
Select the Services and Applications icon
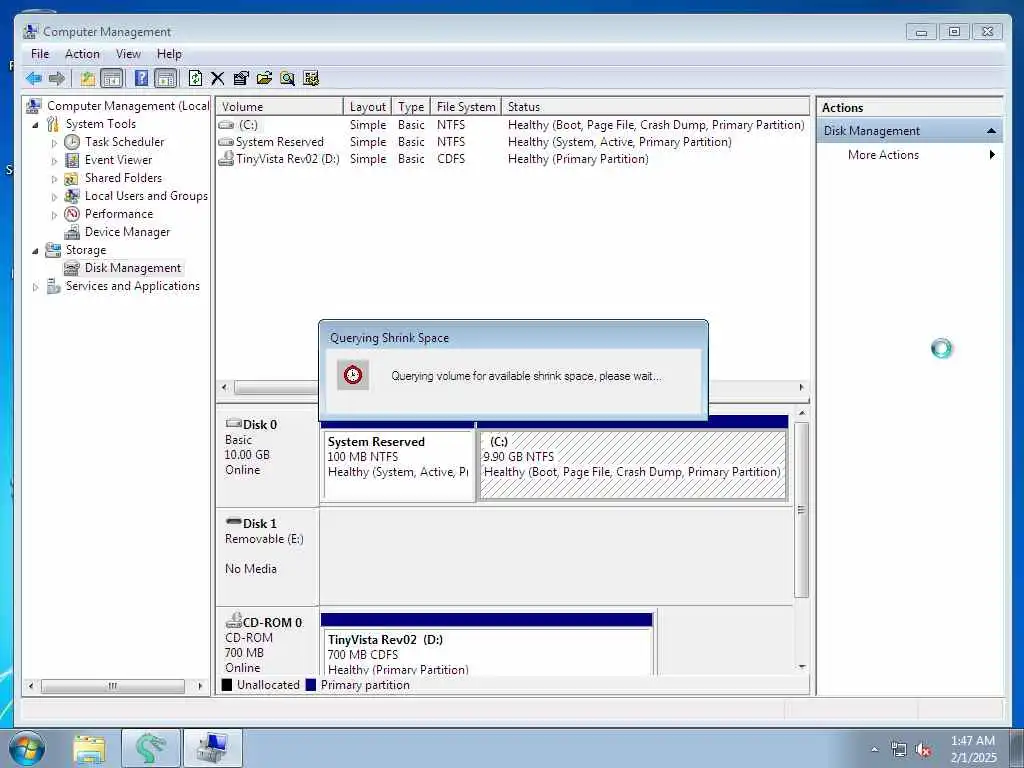[53, 286]
